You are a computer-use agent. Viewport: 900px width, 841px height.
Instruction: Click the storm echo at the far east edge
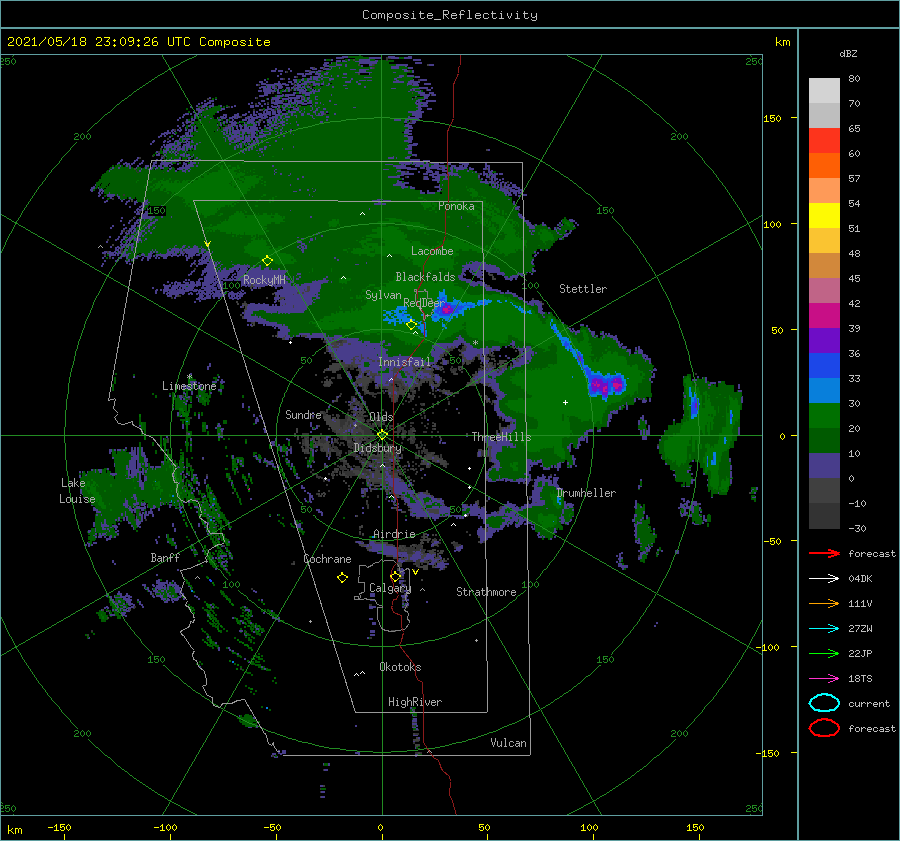point(703,433)
